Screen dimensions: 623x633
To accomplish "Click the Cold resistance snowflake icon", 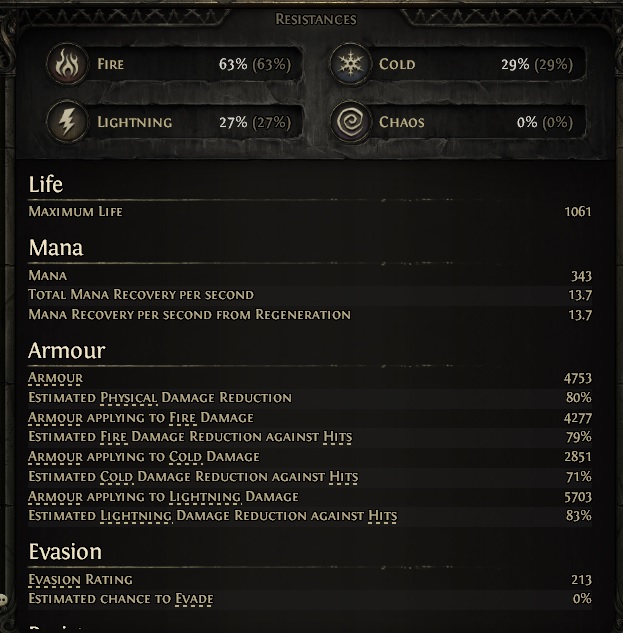I will [x=350, y=64].
